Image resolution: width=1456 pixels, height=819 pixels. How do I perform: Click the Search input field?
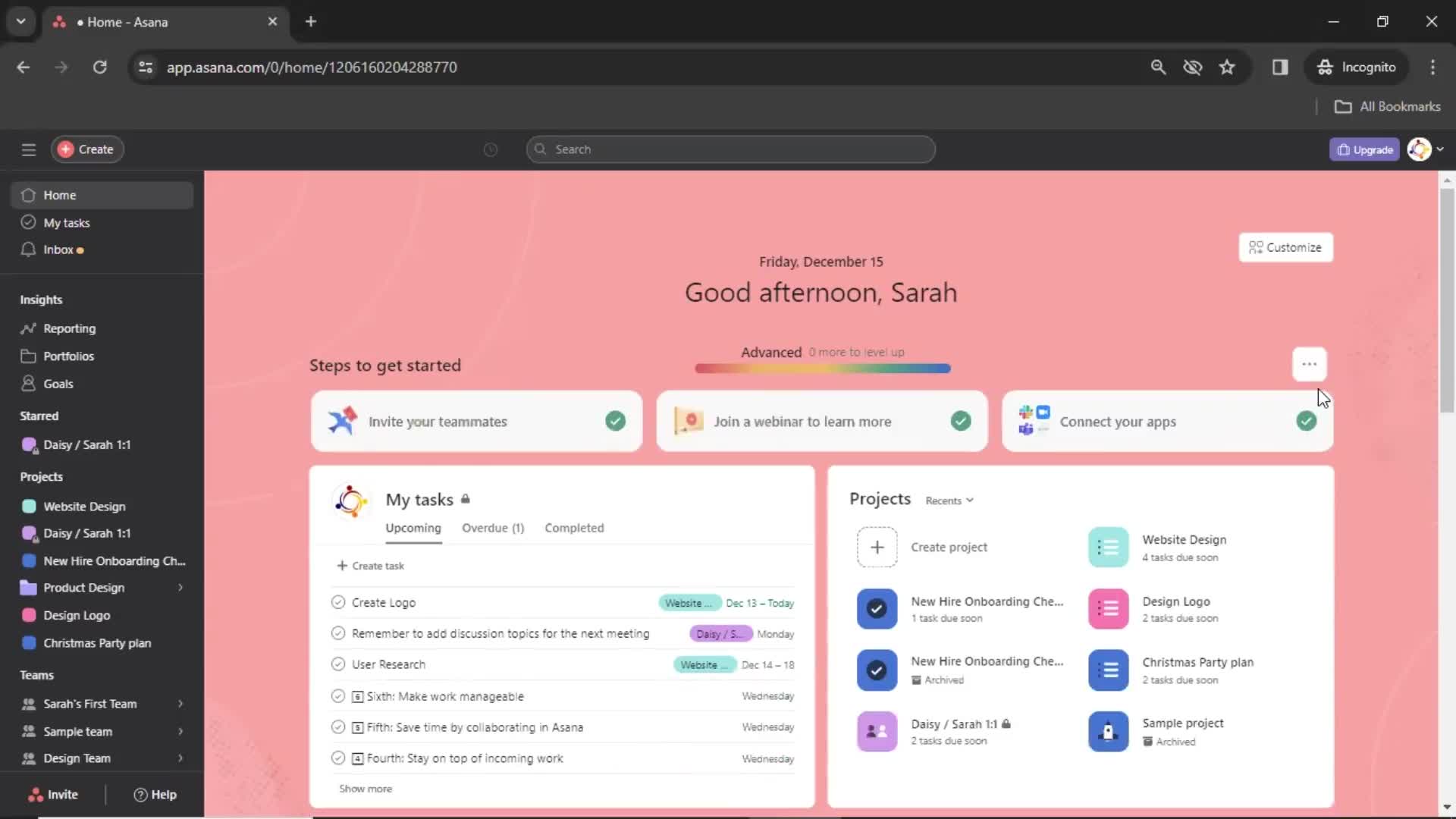(x=730, y=149)
